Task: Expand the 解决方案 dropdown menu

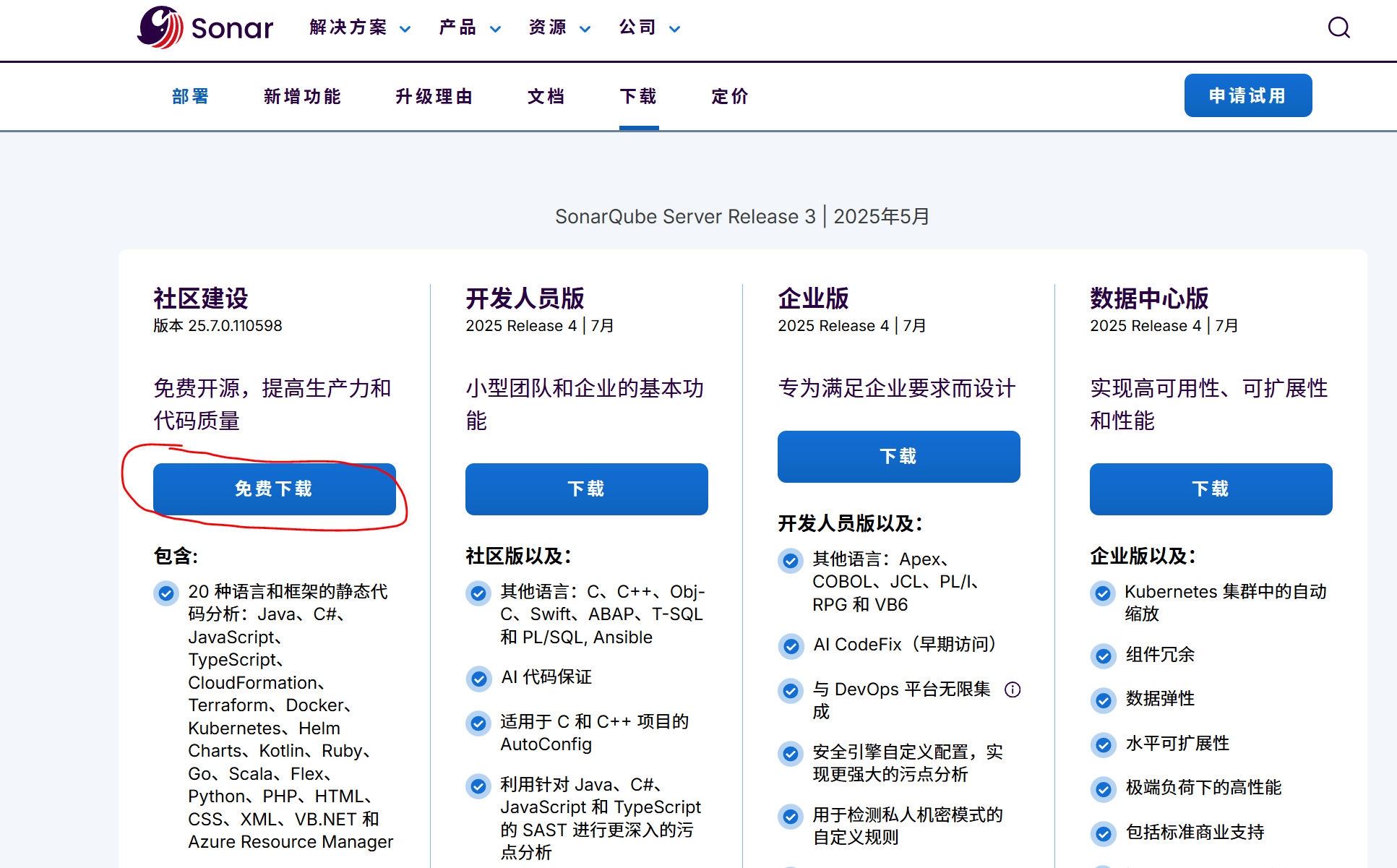Action: click(x=360, y=27)
